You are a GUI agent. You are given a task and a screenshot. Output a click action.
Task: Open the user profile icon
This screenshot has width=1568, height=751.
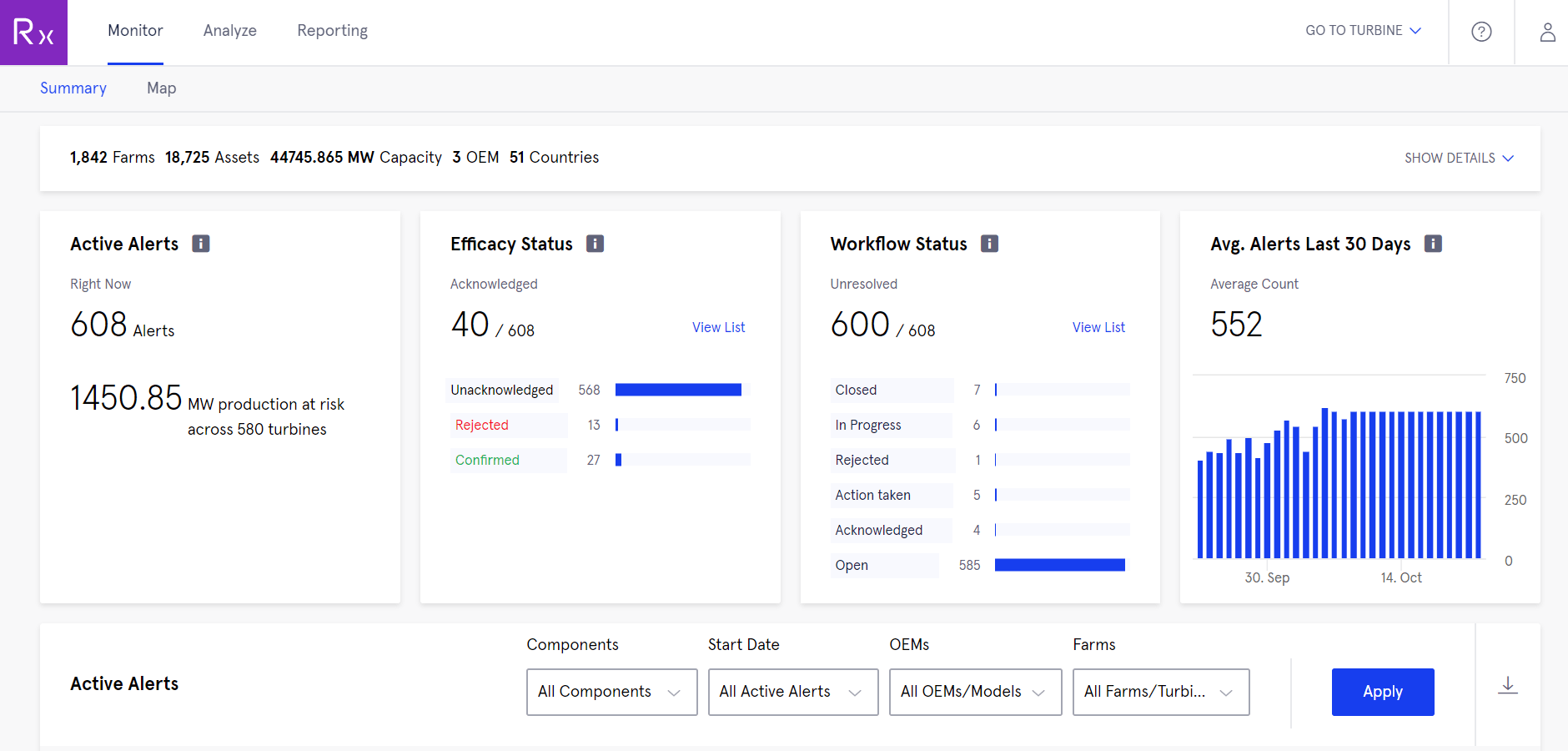[x=1547, y=32]
